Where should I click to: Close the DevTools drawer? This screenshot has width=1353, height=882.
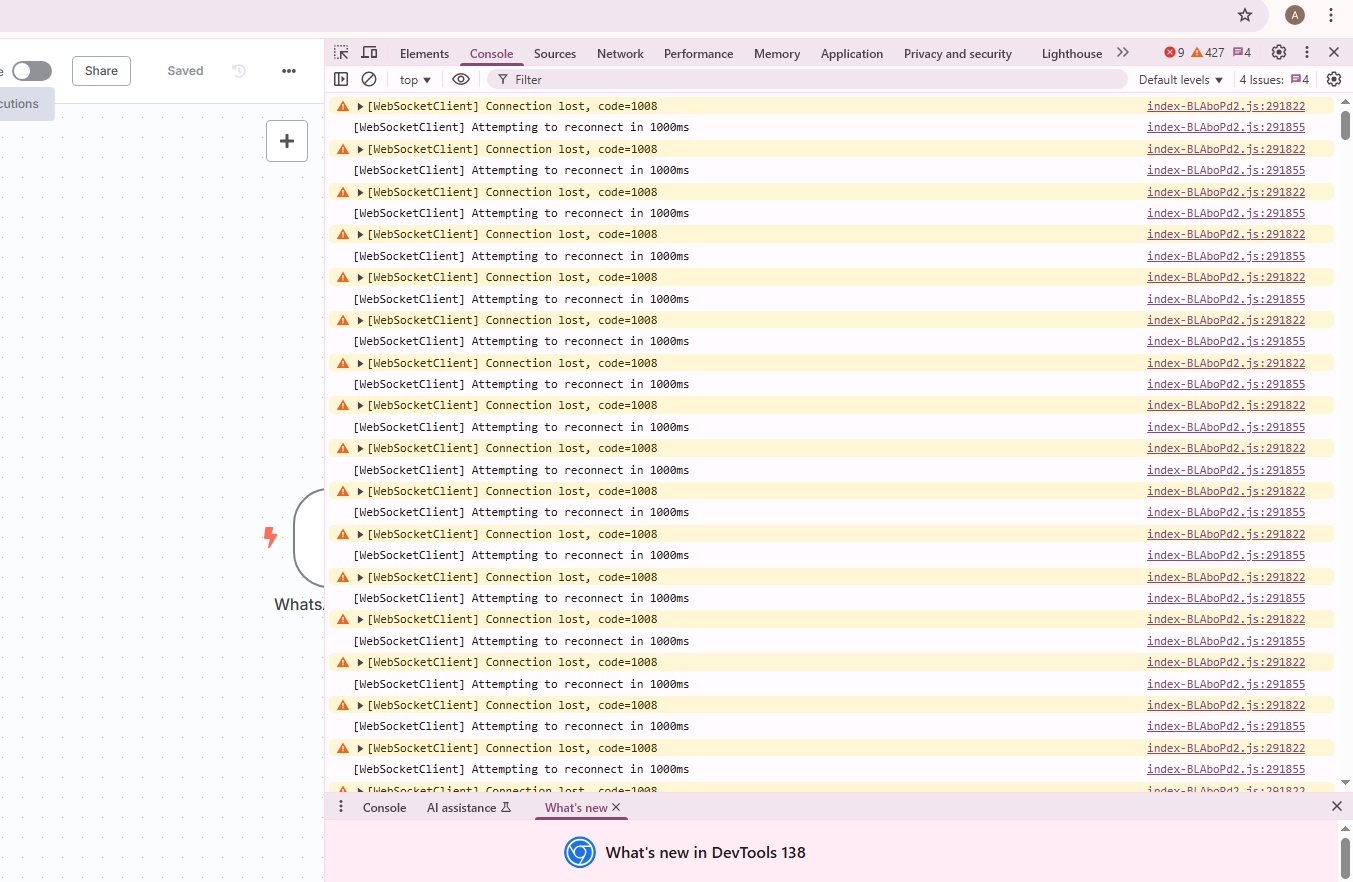(1337, 806)
